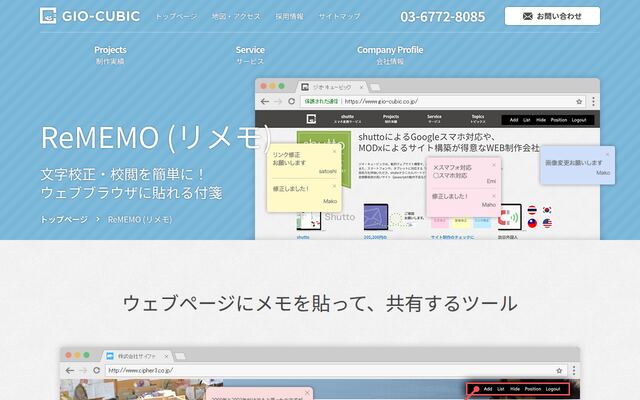Viewport: 640px width, 400px height.
Task: Open the トップページ nav link
Action: (176, 16)
